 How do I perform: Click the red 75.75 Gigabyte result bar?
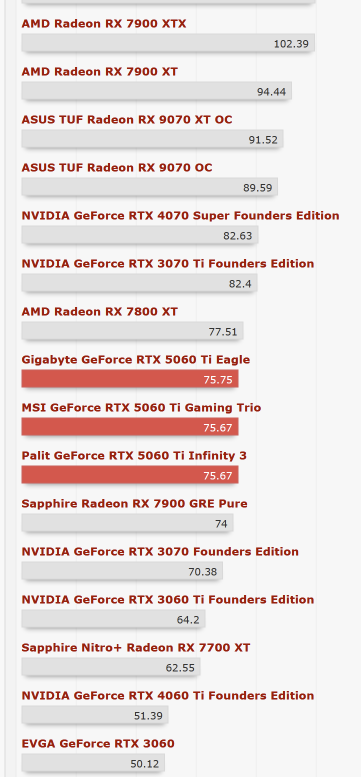[130, 379]
